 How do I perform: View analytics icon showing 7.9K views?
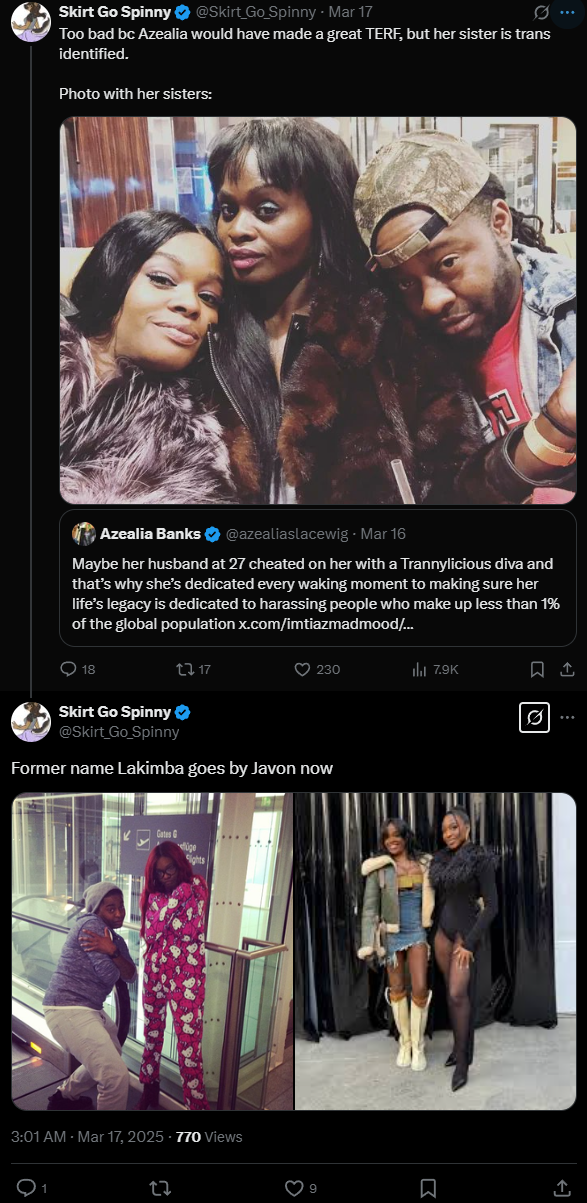[420, 669]
